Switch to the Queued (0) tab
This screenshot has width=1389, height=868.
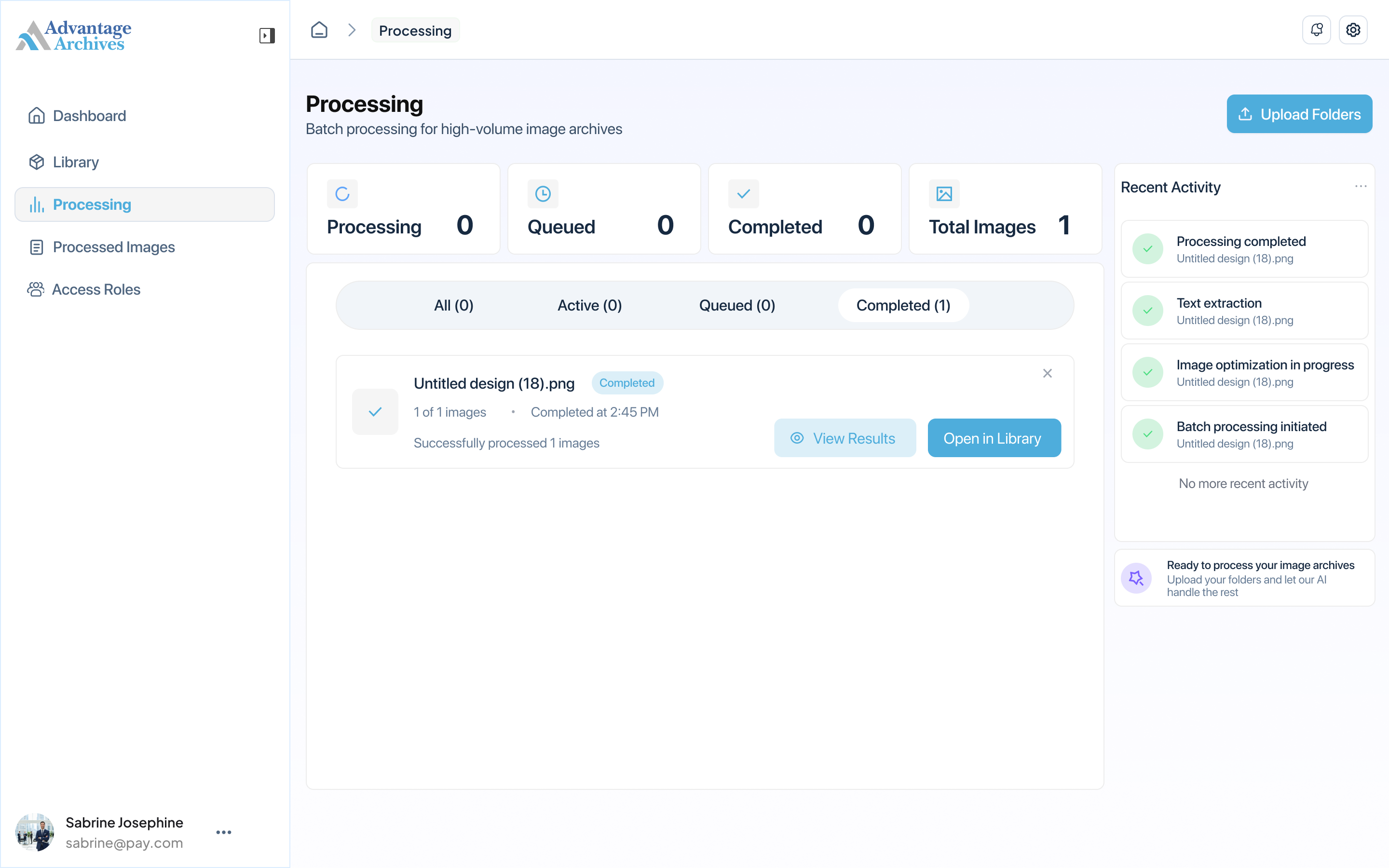[x=737, y=305]
